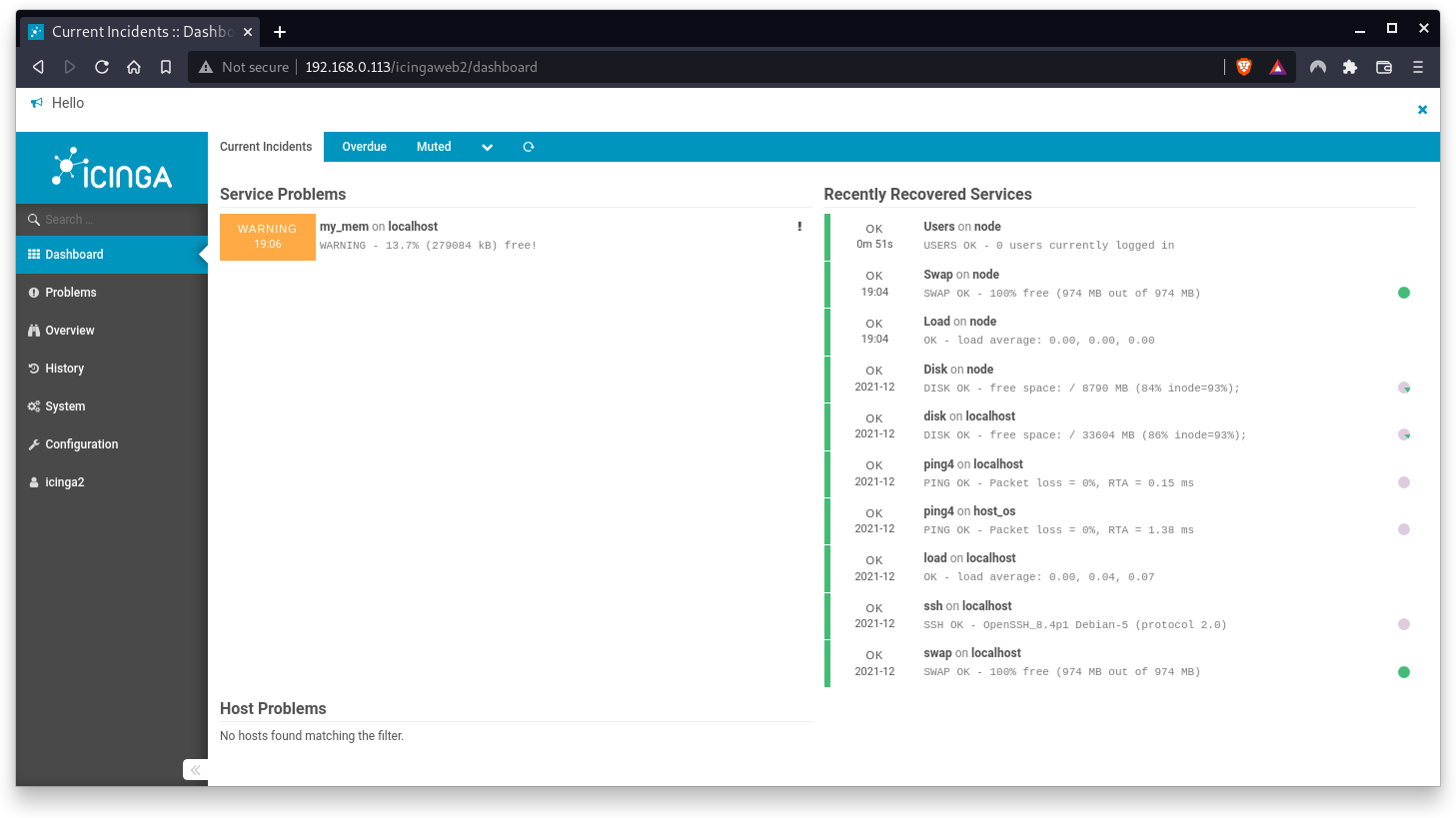
Task: Open the browser hamburger menu
Action: pos(1417,66)
